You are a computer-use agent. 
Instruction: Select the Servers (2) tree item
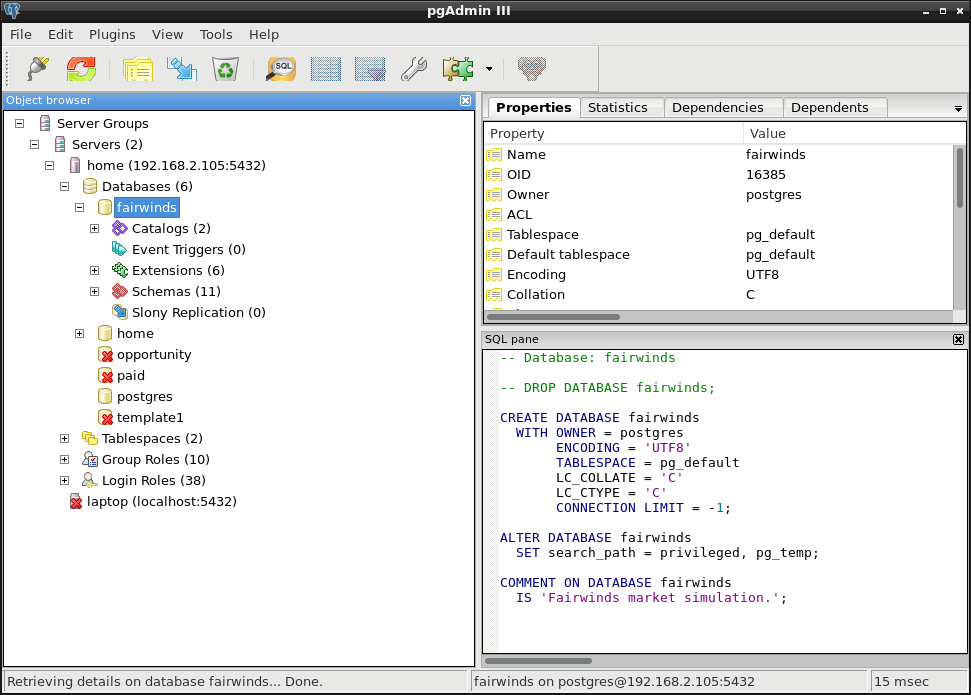click(x=107, y=145)
